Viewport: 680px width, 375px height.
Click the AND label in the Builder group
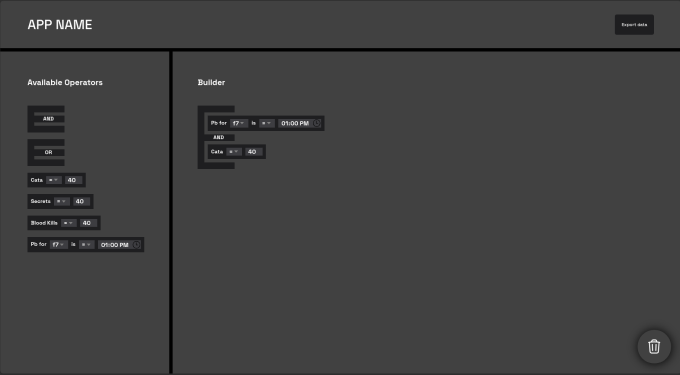(x=219, y=137)
